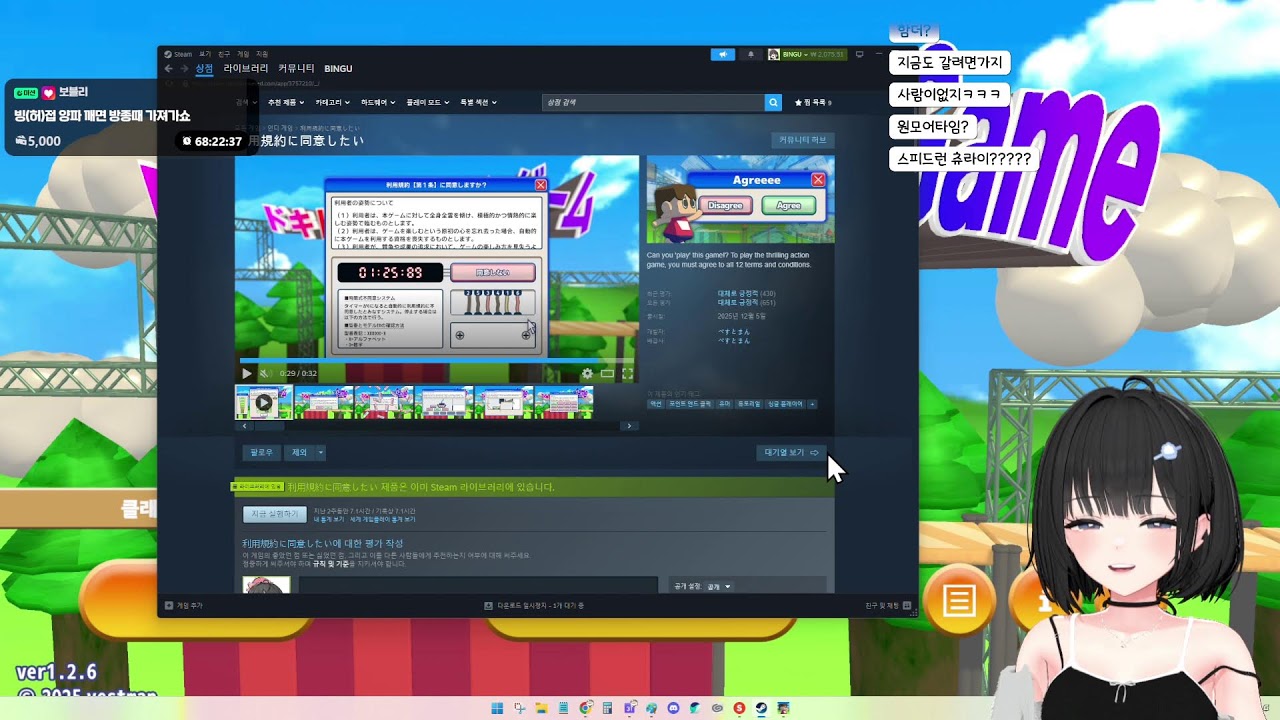Click the 액션 tag
1280x720 pixels.
click(656, 404)
